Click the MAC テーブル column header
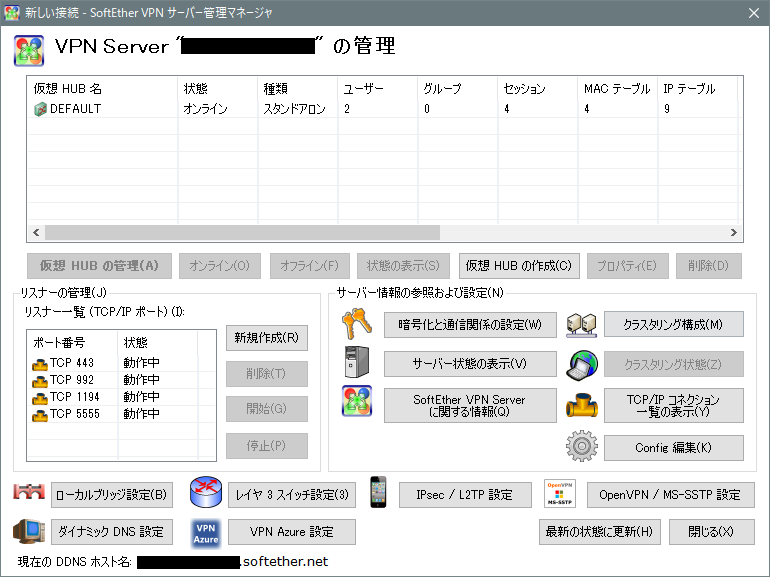Screen dimensions: 770x577 point(618,89)
